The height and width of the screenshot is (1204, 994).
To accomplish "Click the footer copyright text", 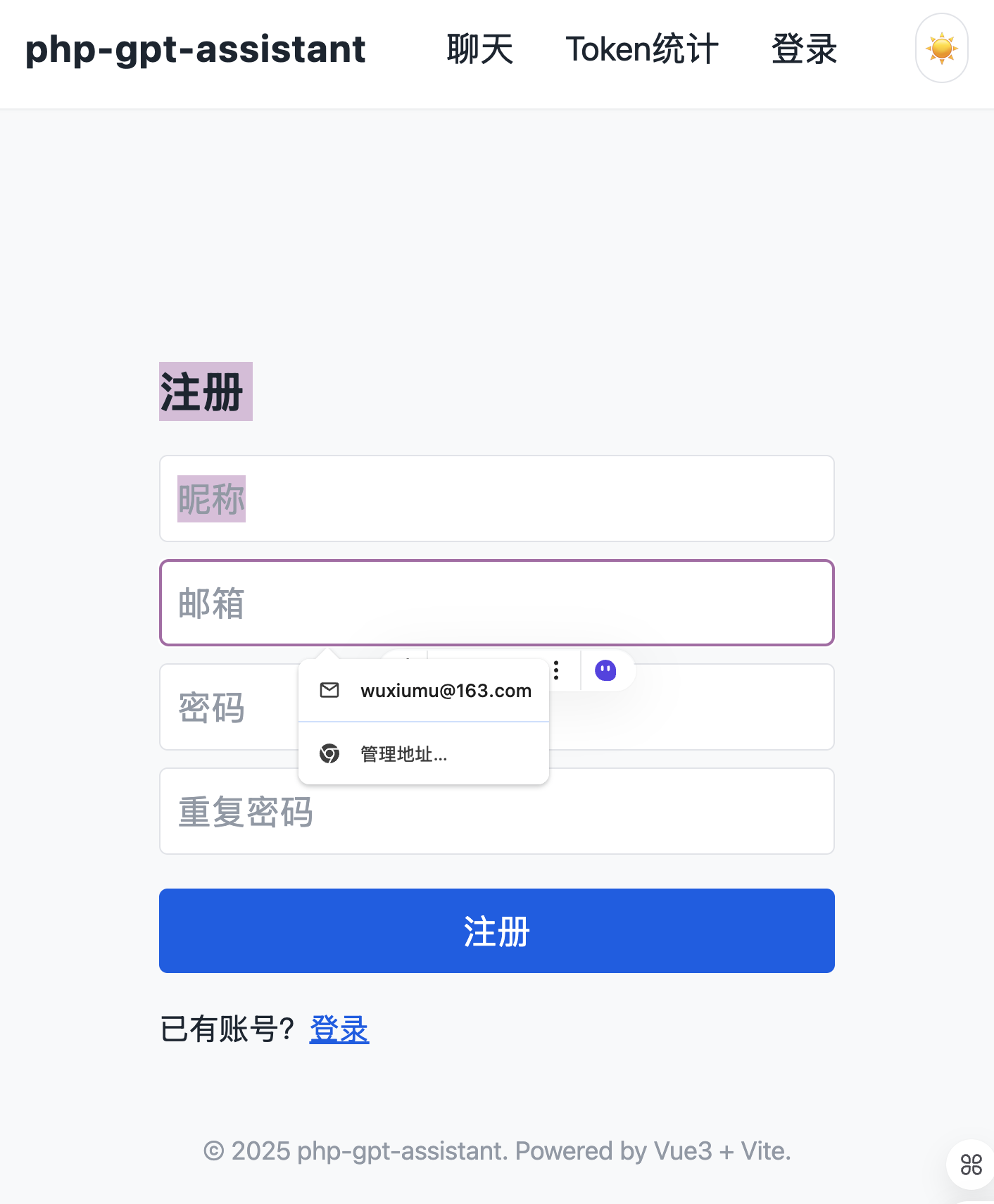I will [x=497, y=1151].
